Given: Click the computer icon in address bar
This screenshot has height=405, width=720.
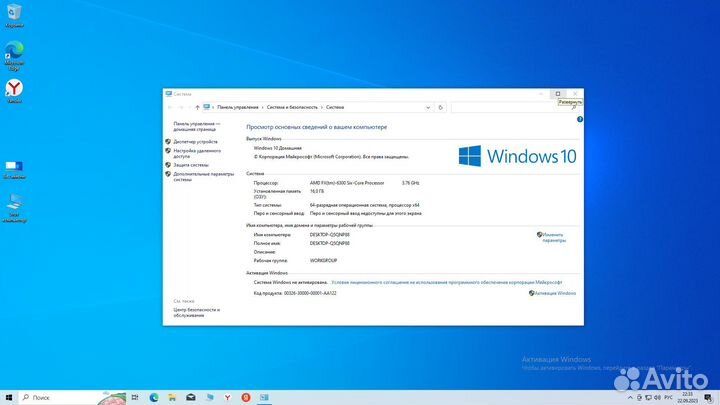Looking at the screenshot, I should pos(207,107).
